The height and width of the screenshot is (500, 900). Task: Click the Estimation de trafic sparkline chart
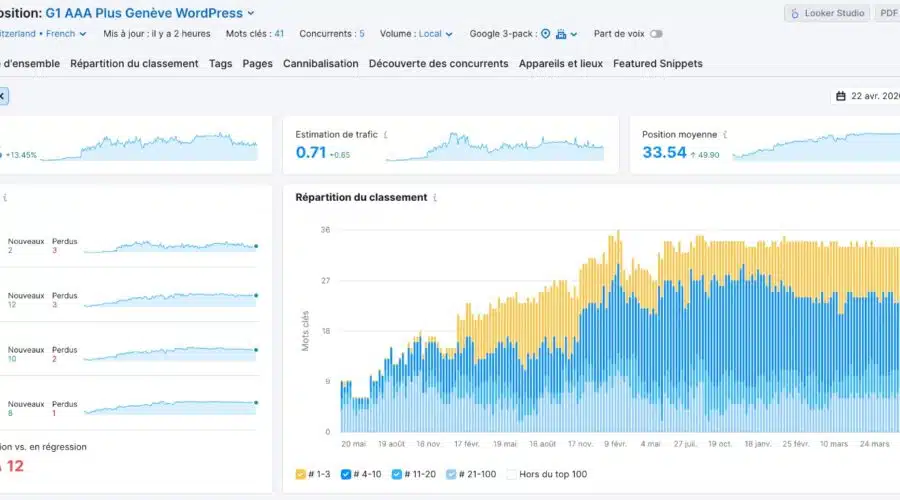click(495, 148)
